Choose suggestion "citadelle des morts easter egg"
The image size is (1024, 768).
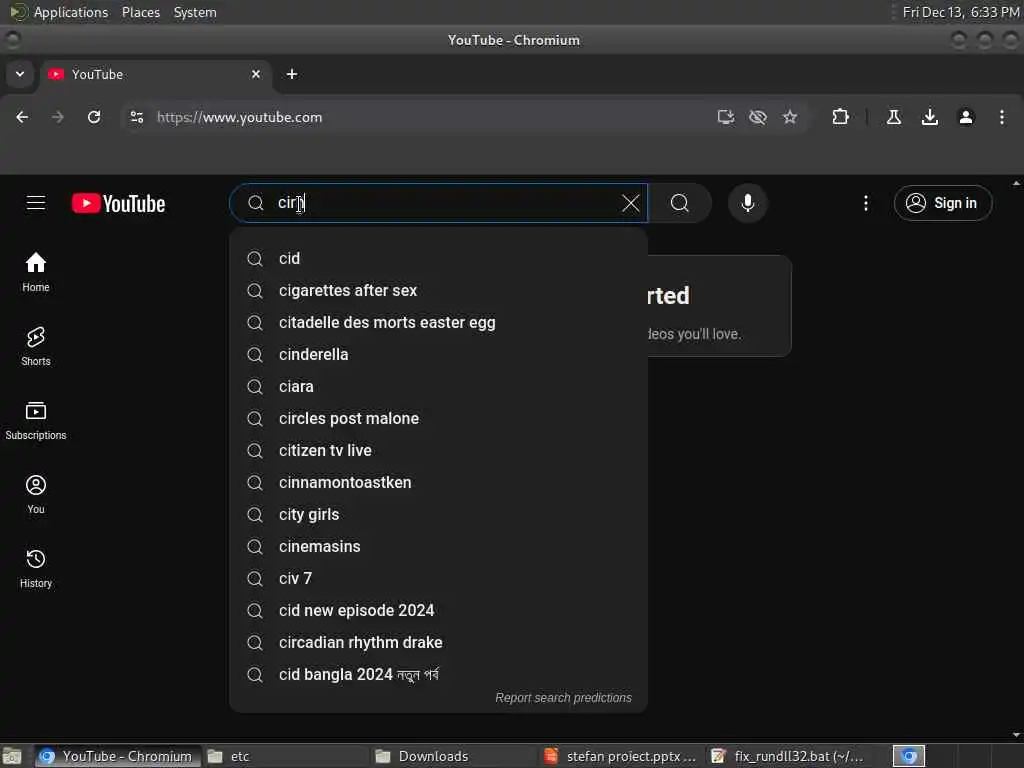coord(438,322)
